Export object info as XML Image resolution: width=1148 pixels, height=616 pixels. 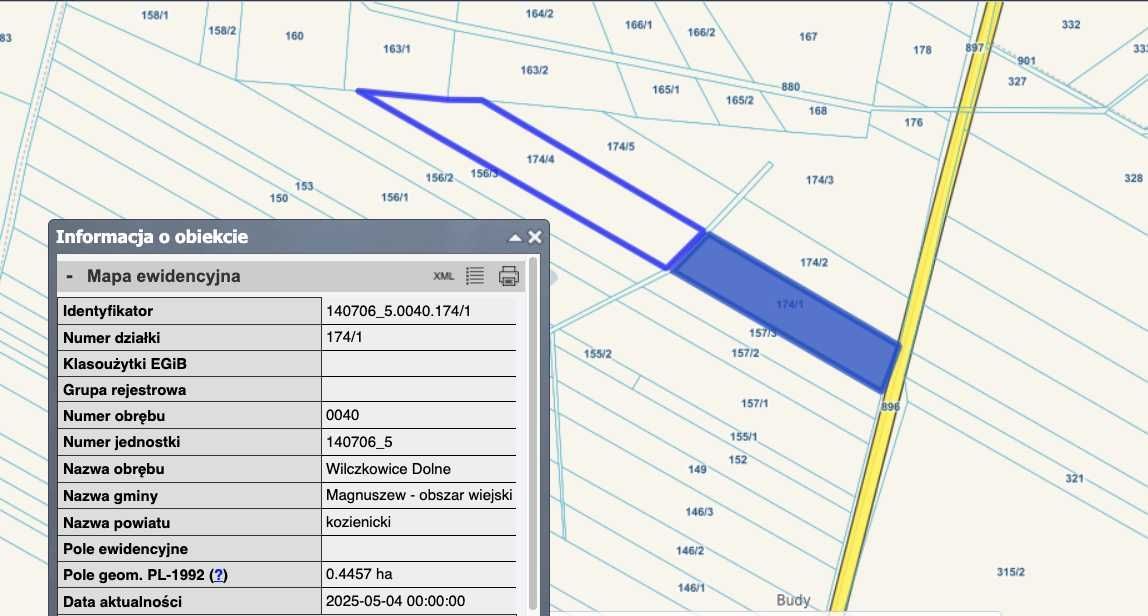click(x=443, y=276)
